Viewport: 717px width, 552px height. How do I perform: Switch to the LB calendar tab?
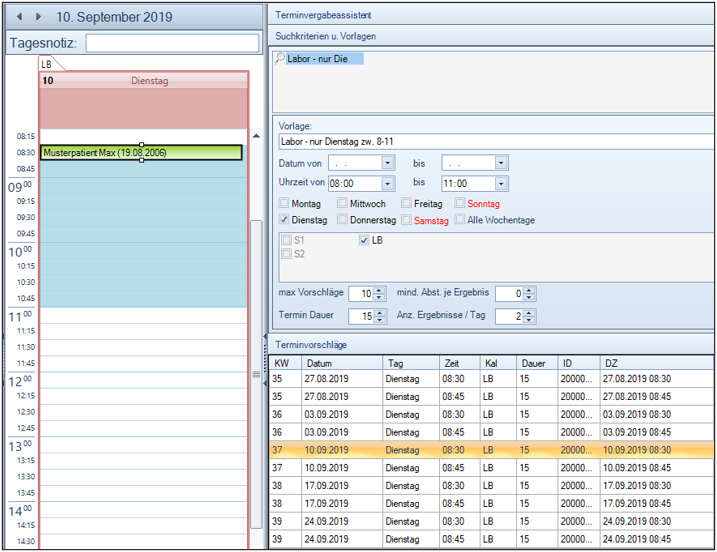(x=47, y=64)
